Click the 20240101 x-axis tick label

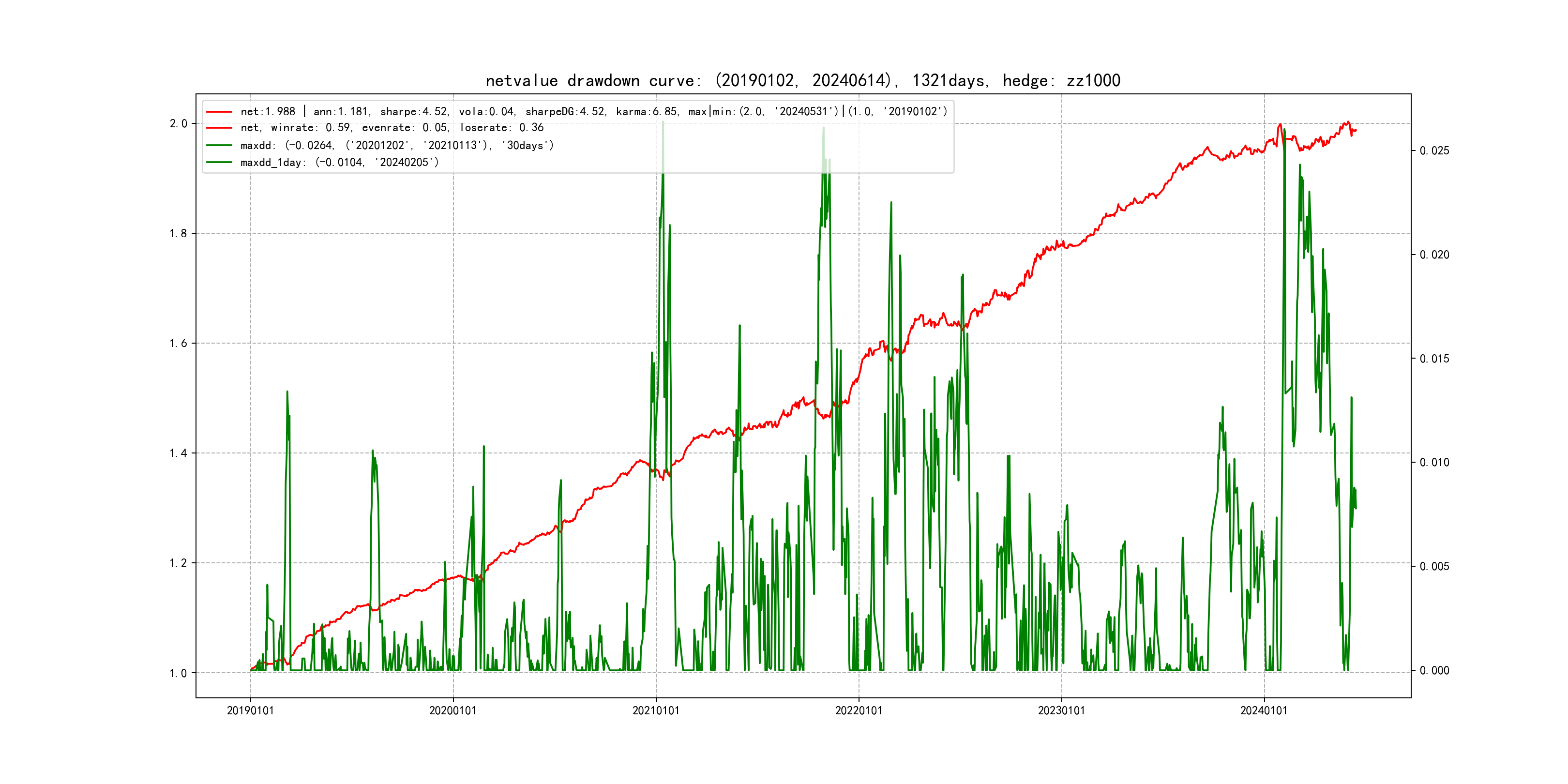(1264, 711)
